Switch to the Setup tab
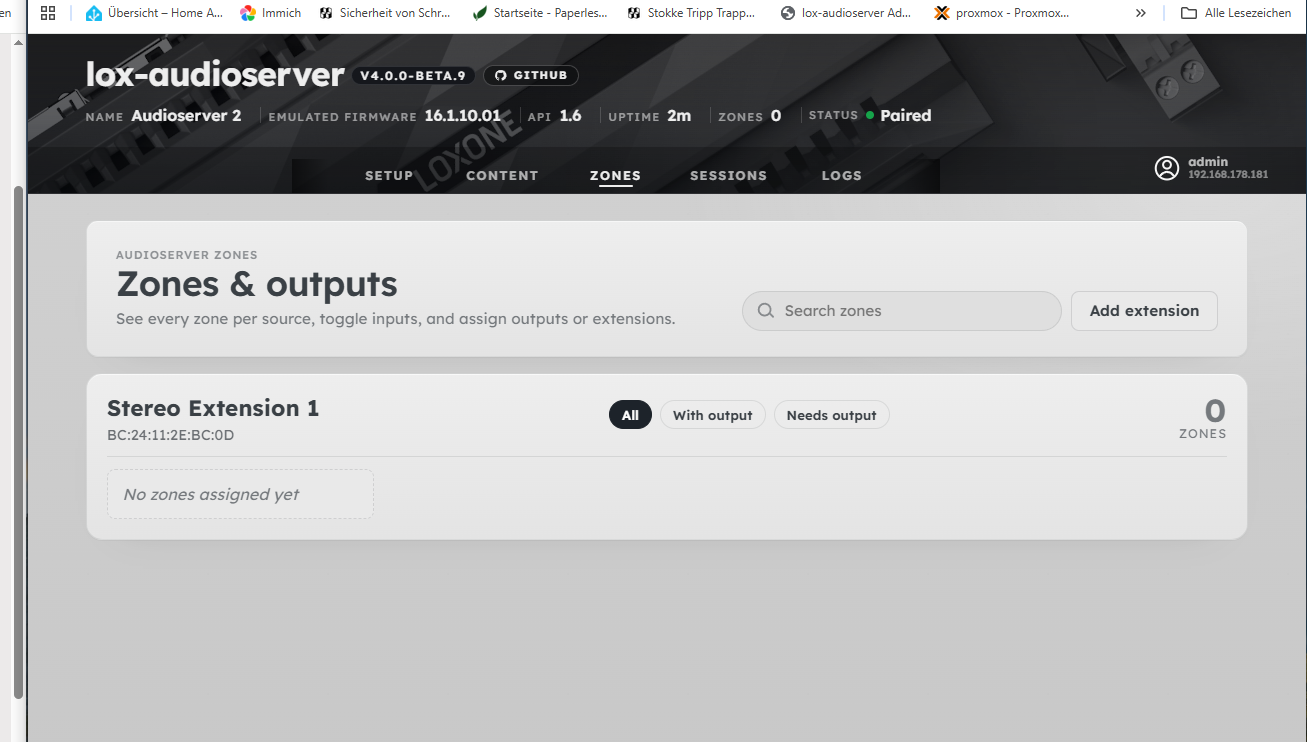 [389, 175]
